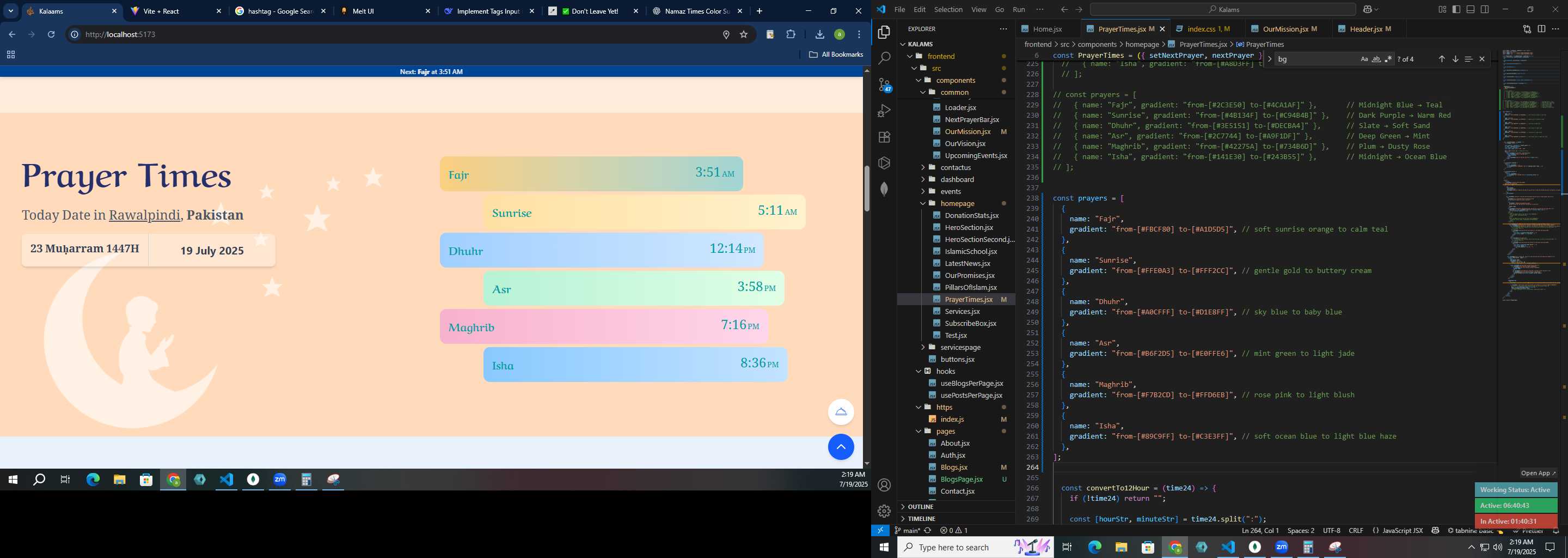1568x558 pixels.
Task: Open Chrome extensions puzzle icon
Action: pos(791,35)
